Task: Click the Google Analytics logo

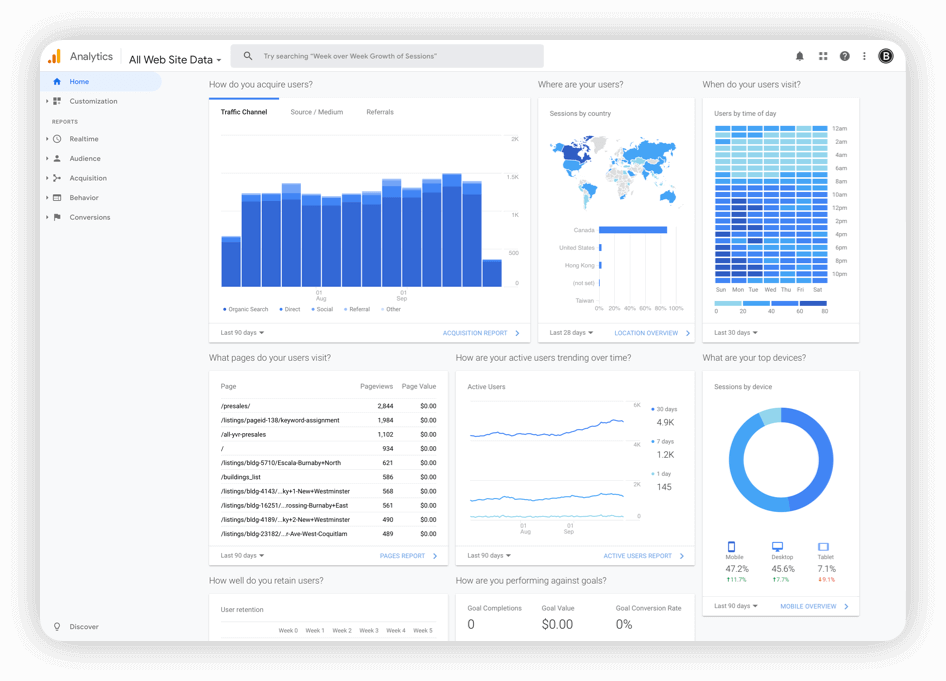Action: click(x=56, y=57)
